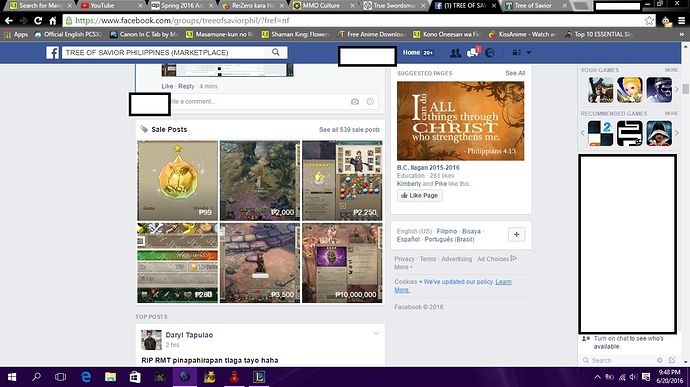This screenshot has width=690, height=387.
Task: Open the golden medal ₱99 sale thumbnail
Action: click(177, 181)
